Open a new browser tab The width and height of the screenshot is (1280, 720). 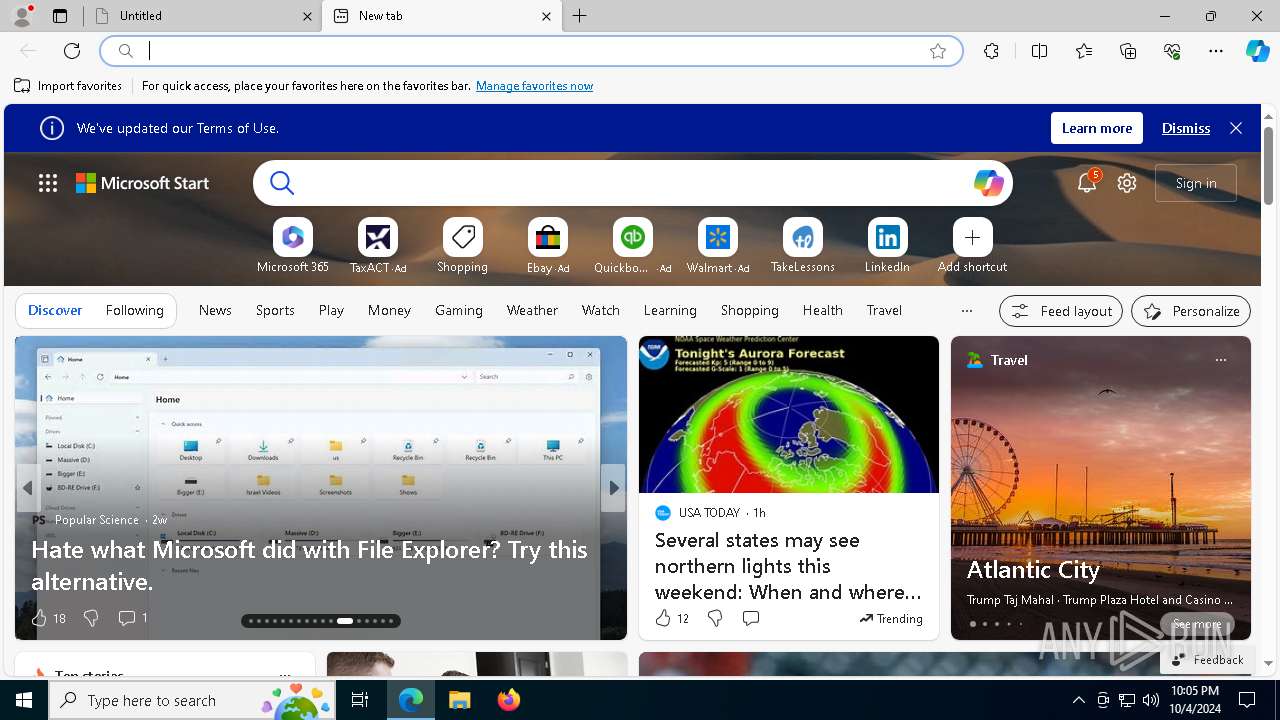[x=580, y=16]
